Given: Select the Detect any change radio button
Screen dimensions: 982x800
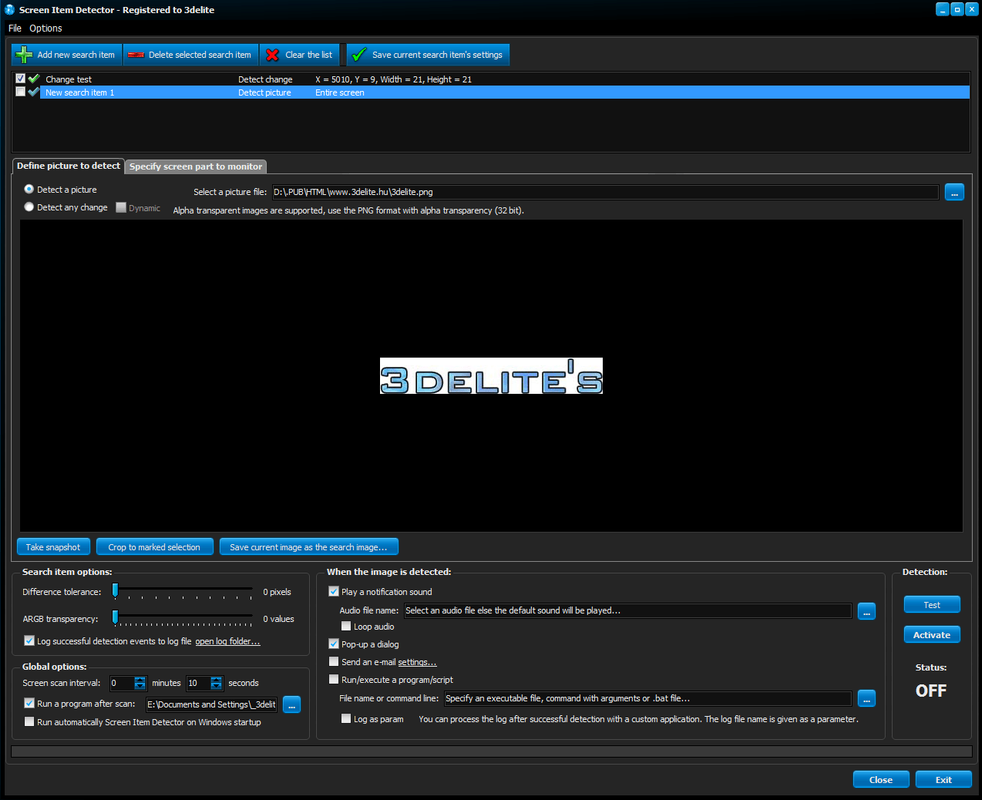Looking at the screenshot, I should pos(29,207).
